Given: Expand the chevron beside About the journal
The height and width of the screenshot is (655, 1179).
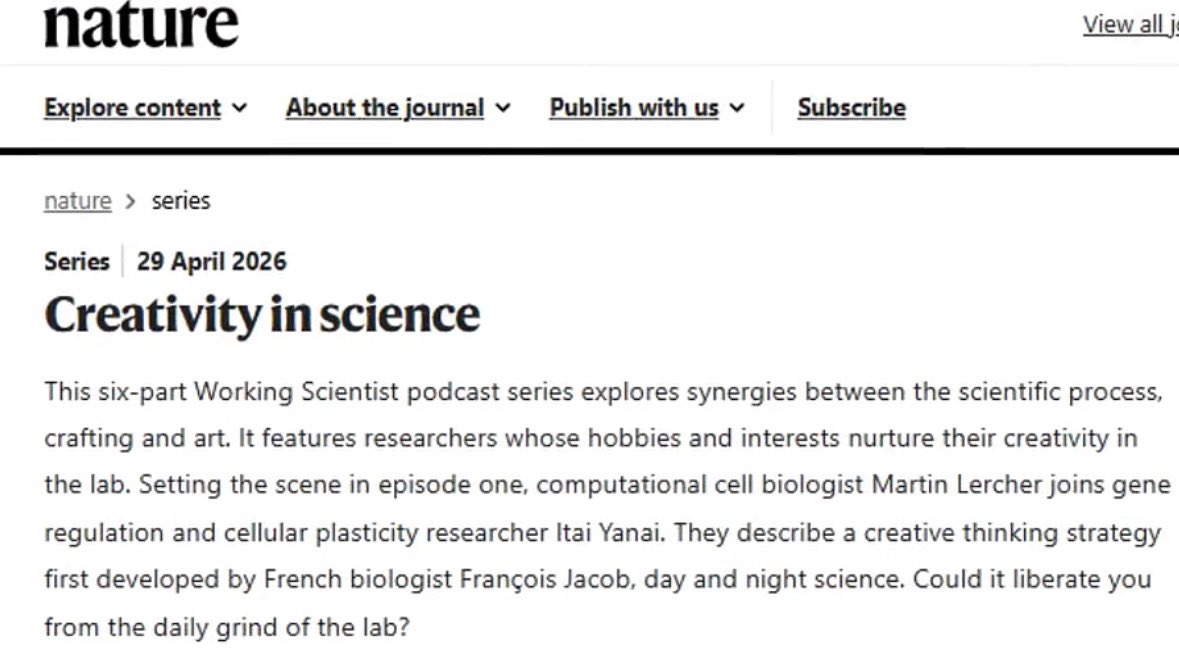Looking at the screenshot, I should coord(503,108).
